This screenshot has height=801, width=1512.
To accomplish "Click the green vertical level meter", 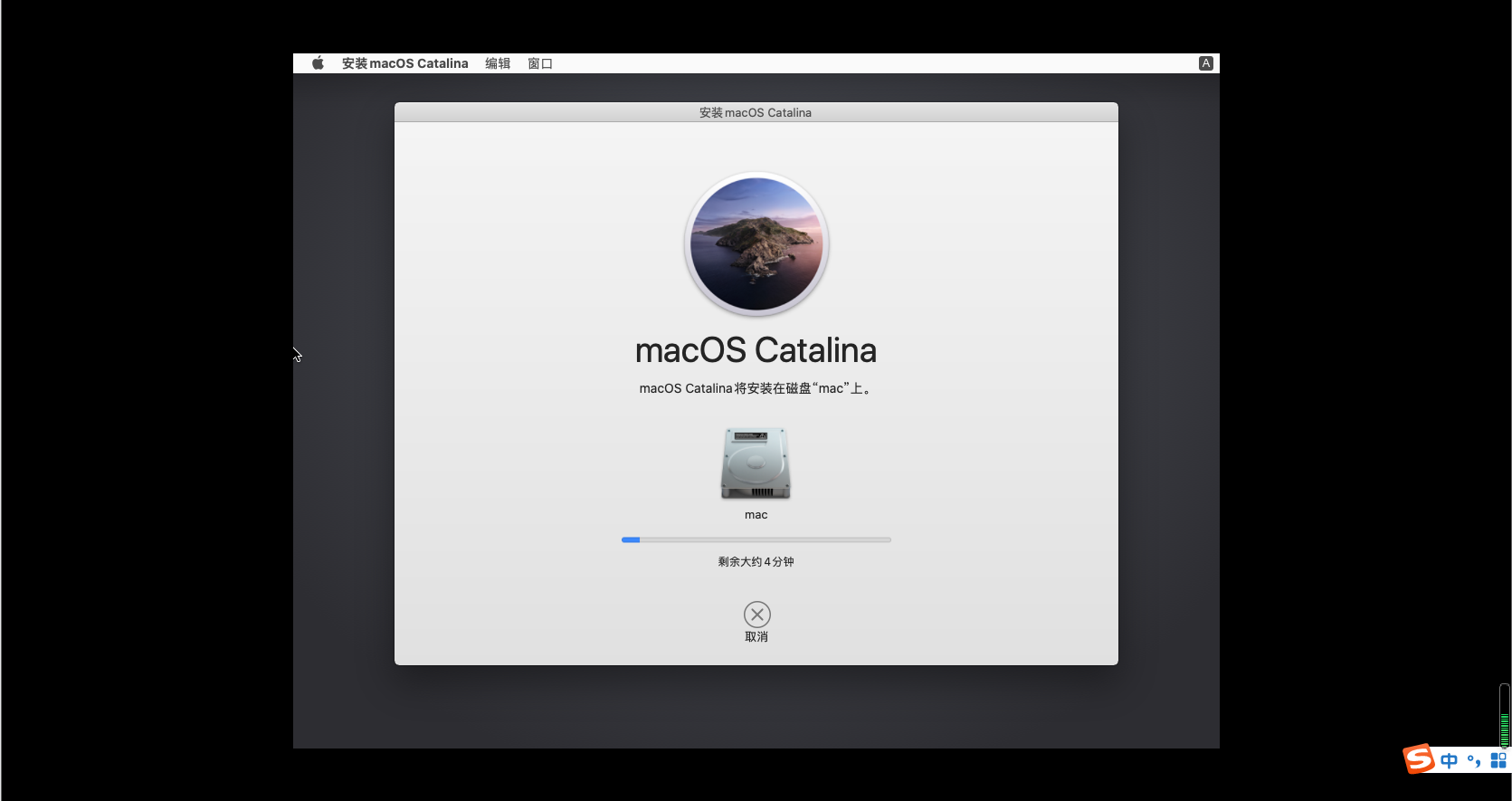I will (x=1505, y=715).
